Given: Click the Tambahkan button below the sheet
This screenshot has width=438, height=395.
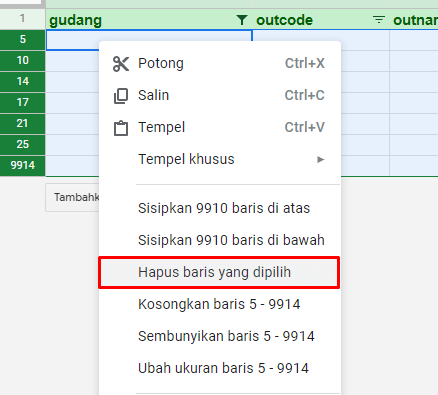Looking at the screenshot, I should pos(73,197).
